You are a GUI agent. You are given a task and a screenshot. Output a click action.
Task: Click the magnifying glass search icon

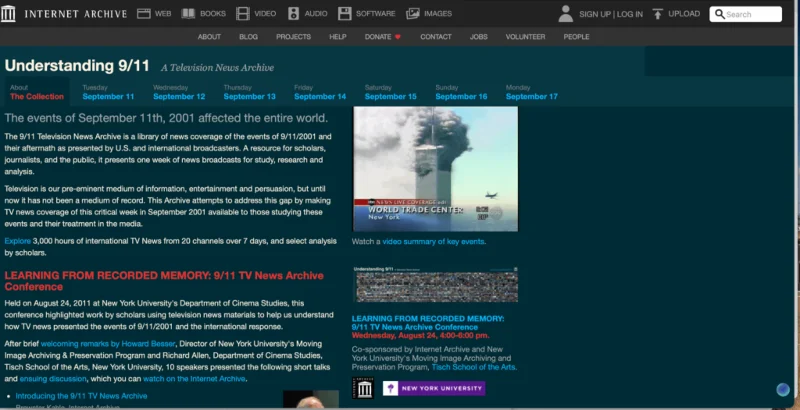[x=720, y=14]
